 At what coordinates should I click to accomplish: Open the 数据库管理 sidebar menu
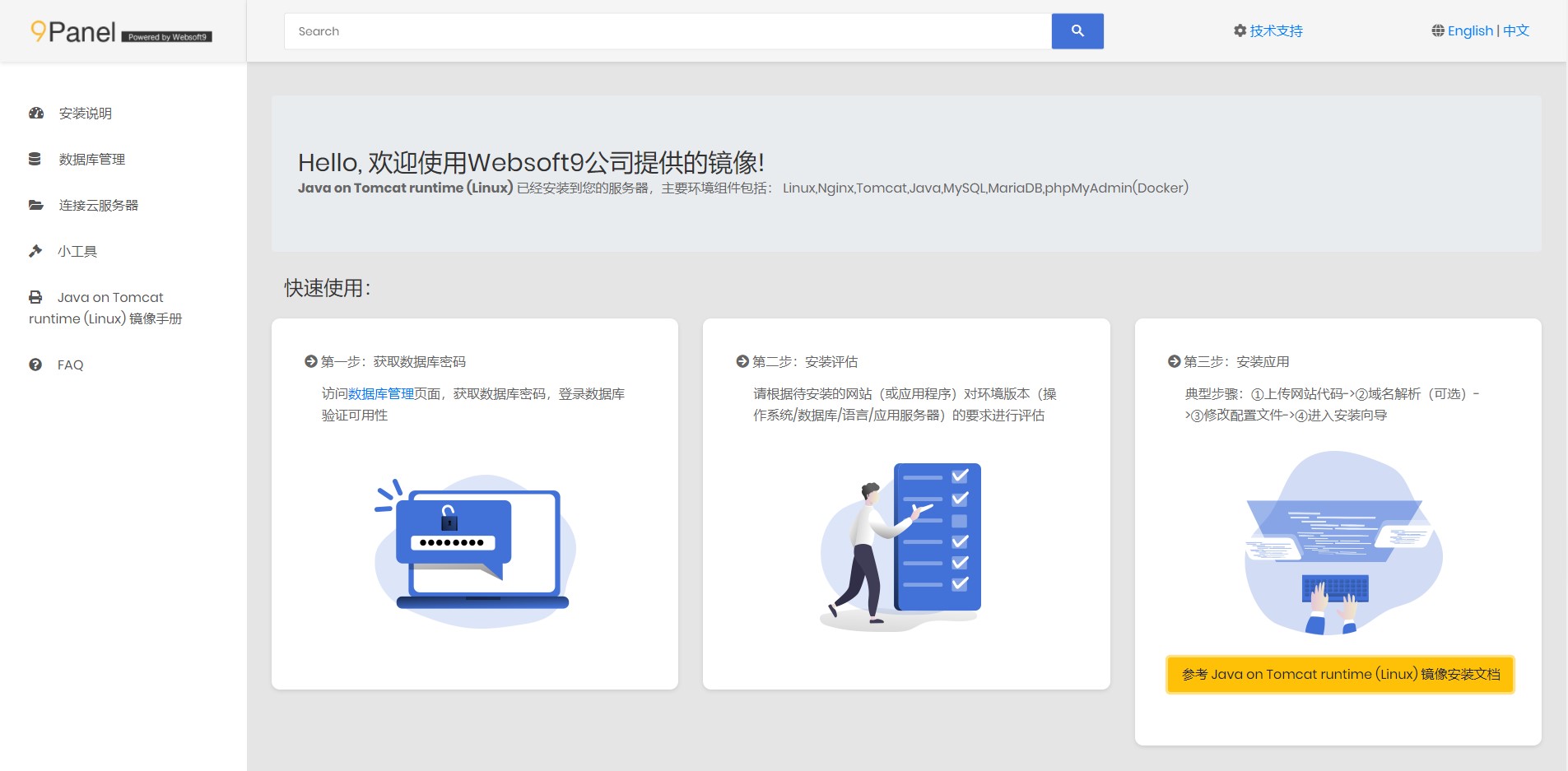91,160
